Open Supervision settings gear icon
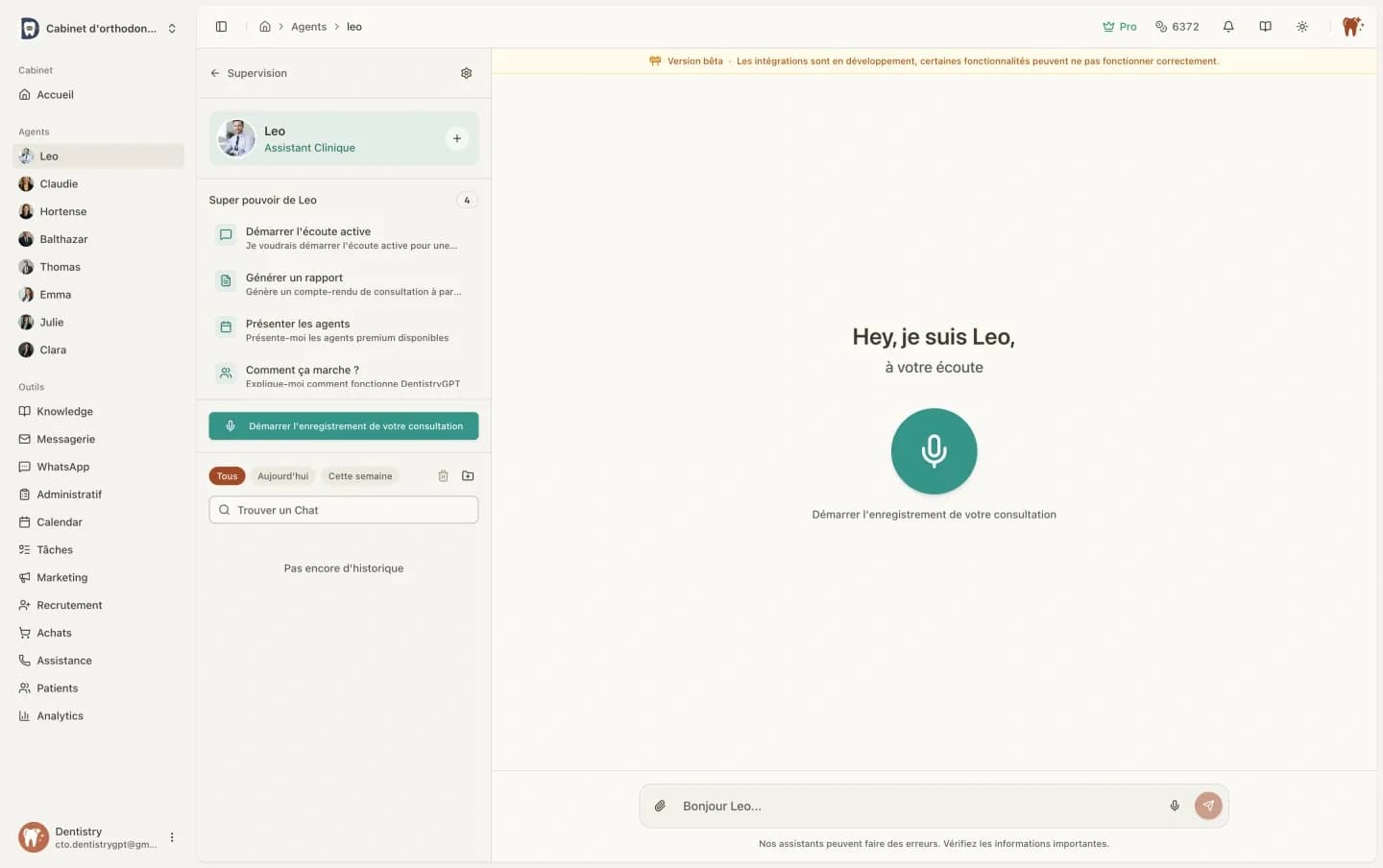The image size is (1383, 868). (x=466, y=73)
